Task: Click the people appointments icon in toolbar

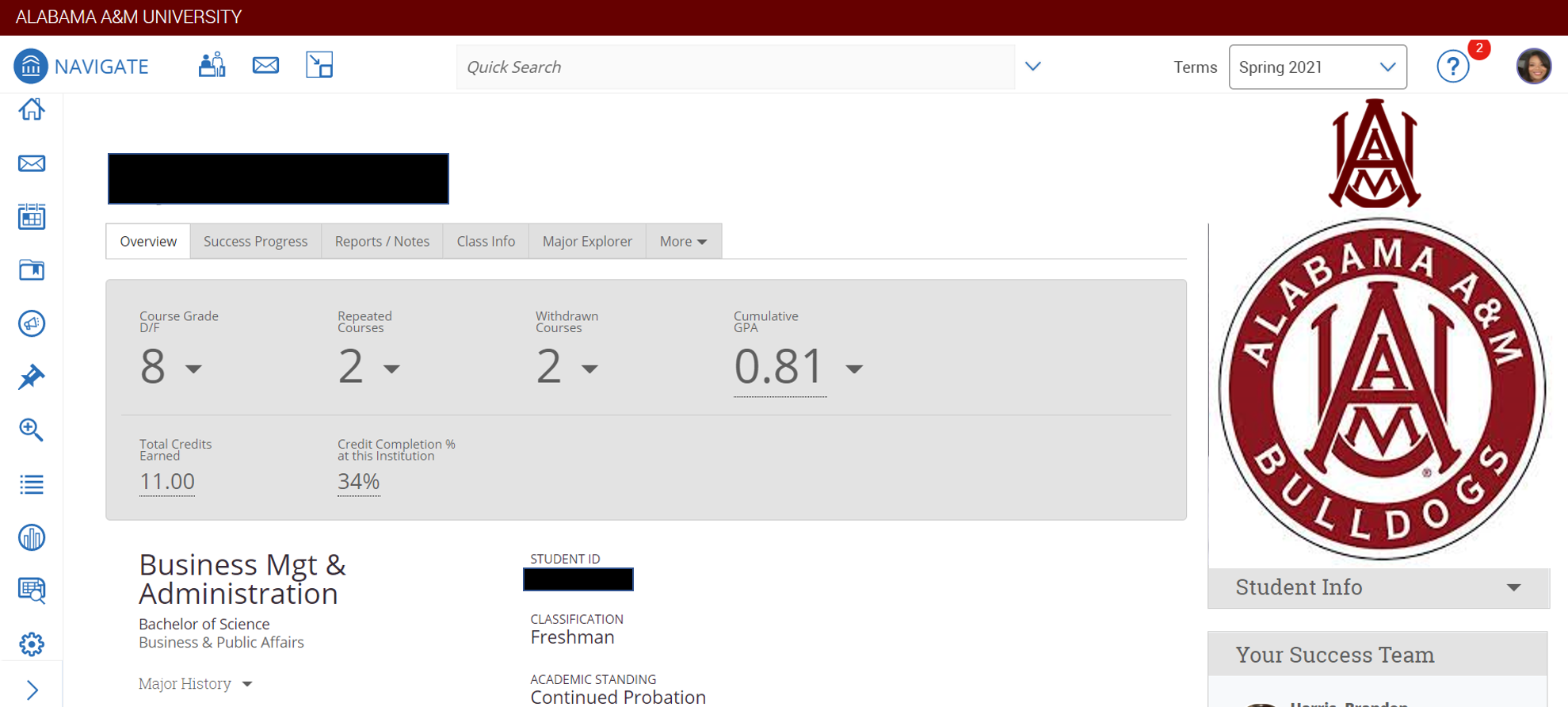Action: coord(212,65)
